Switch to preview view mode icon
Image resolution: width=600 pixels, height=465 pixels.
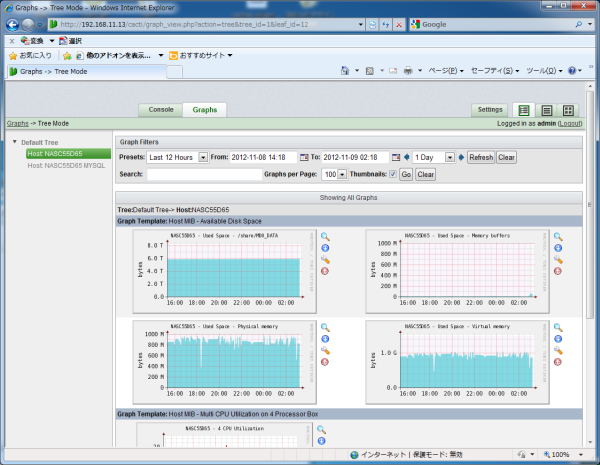[x=568, y=110]
